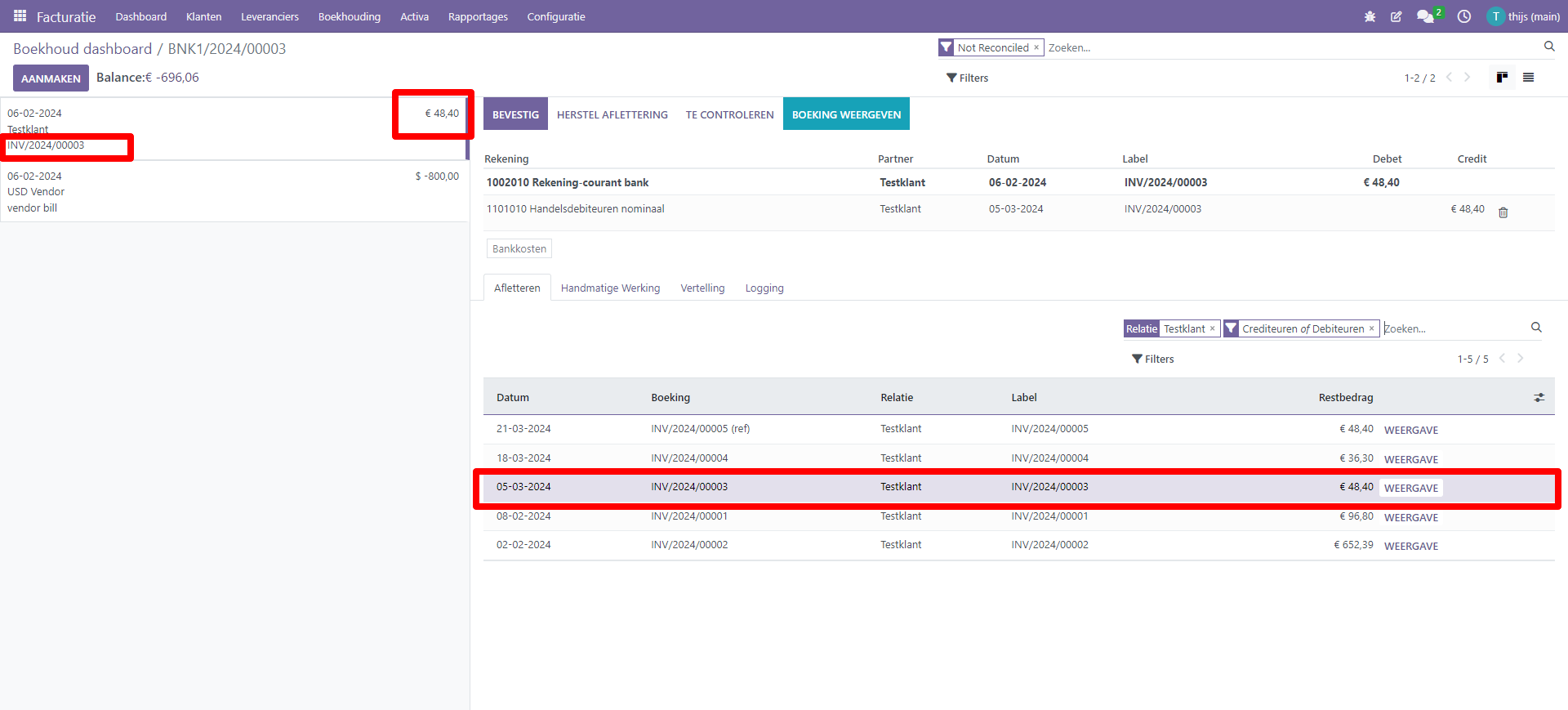Remove the Not Reconciled filter
The image size is (1568, 710).
coord(1036,47)
